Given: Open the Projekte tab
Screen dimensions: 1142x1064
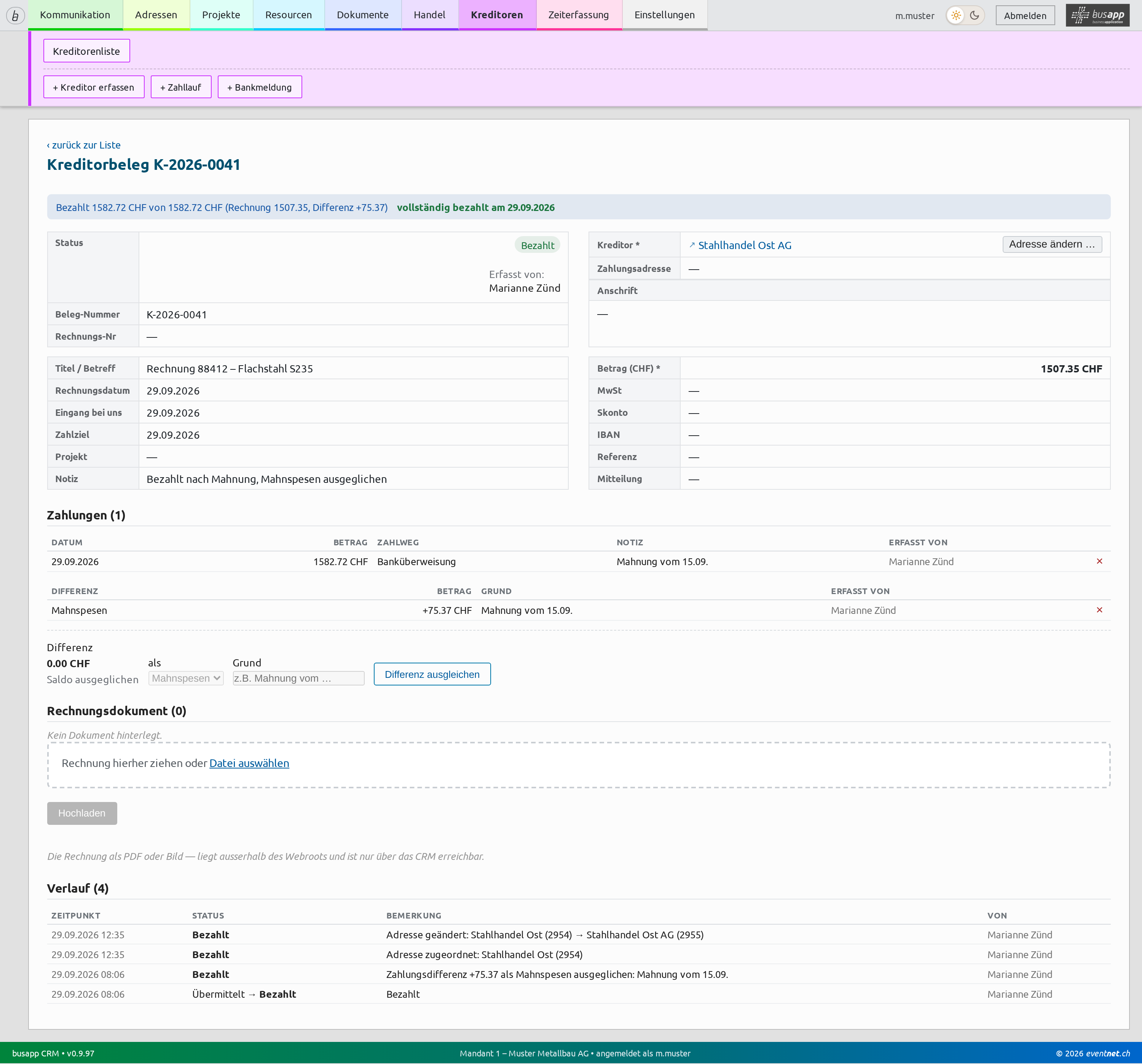Looking at the screenshot, I should [x=221, y=15].
